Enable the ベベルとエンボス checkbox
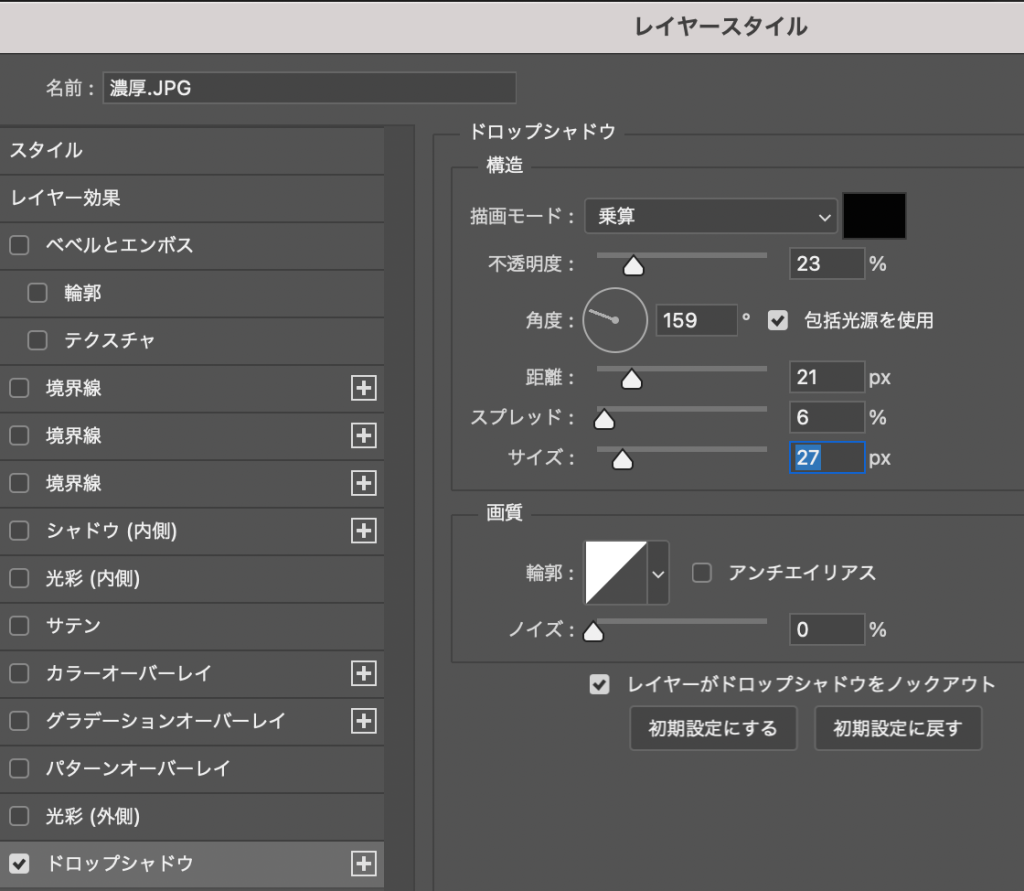Image resolution: width=1024 pixels, height=891 pixels. point(19,246)
